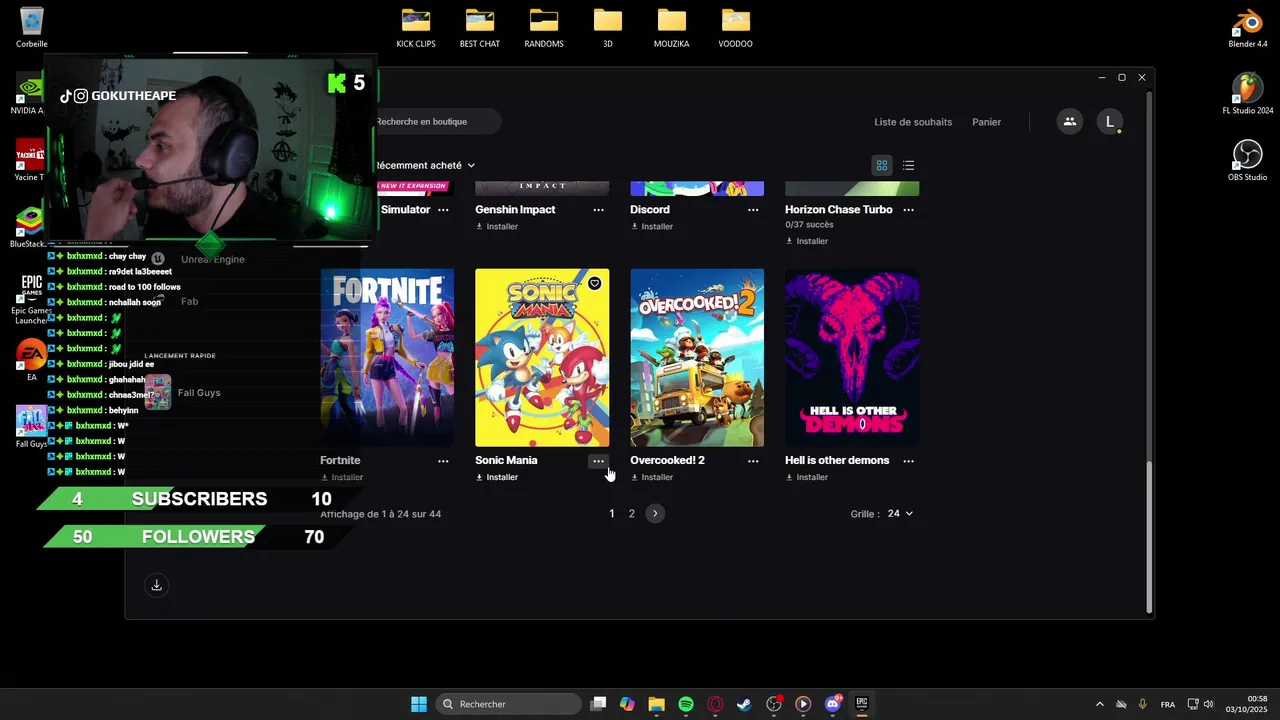1280x720 pixels.
Task: Install Genshin Impact via Installer link
Action: [497, 227]
